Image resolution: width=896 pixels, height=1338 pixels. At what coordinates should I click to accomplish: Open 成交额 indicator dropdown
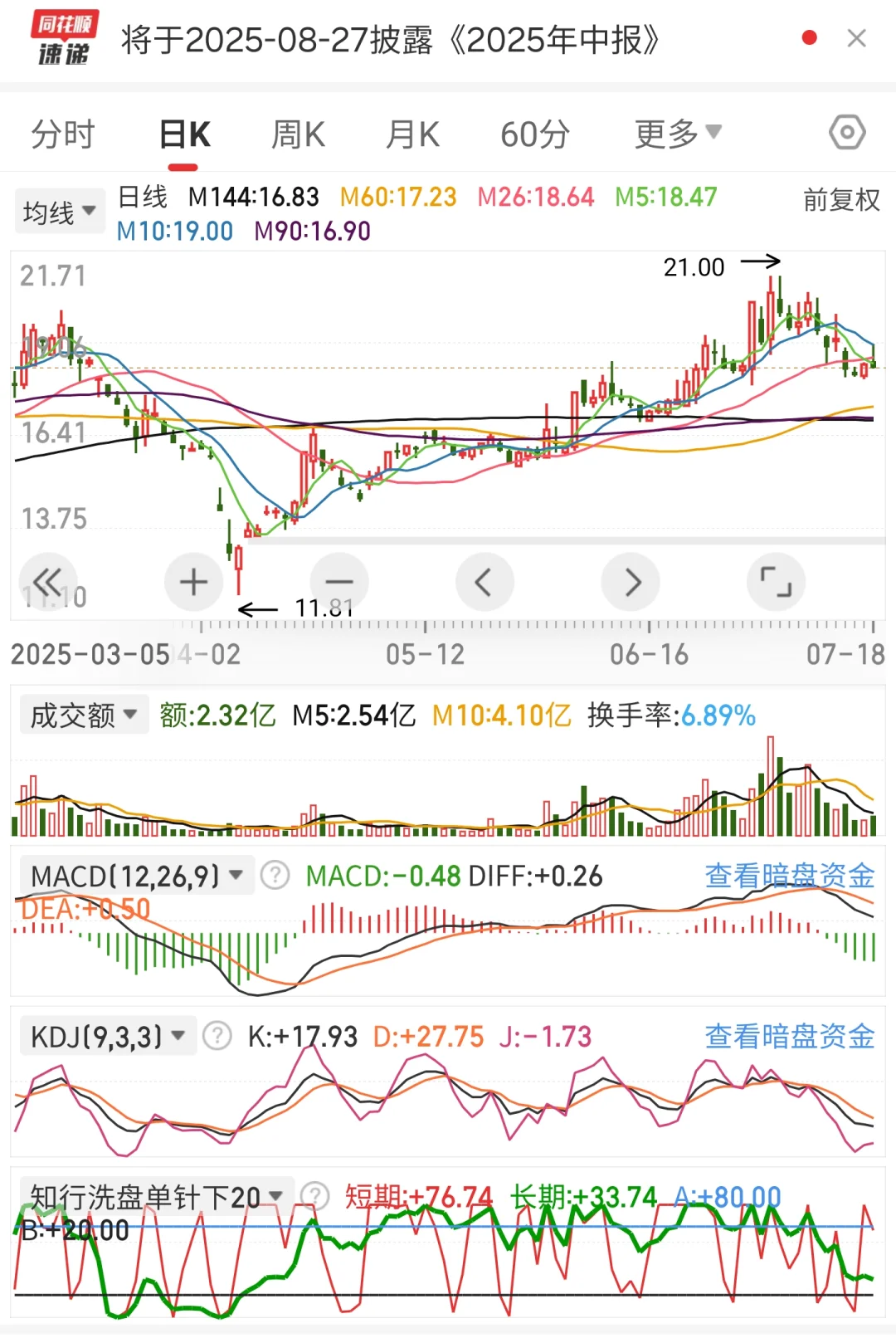84,715
